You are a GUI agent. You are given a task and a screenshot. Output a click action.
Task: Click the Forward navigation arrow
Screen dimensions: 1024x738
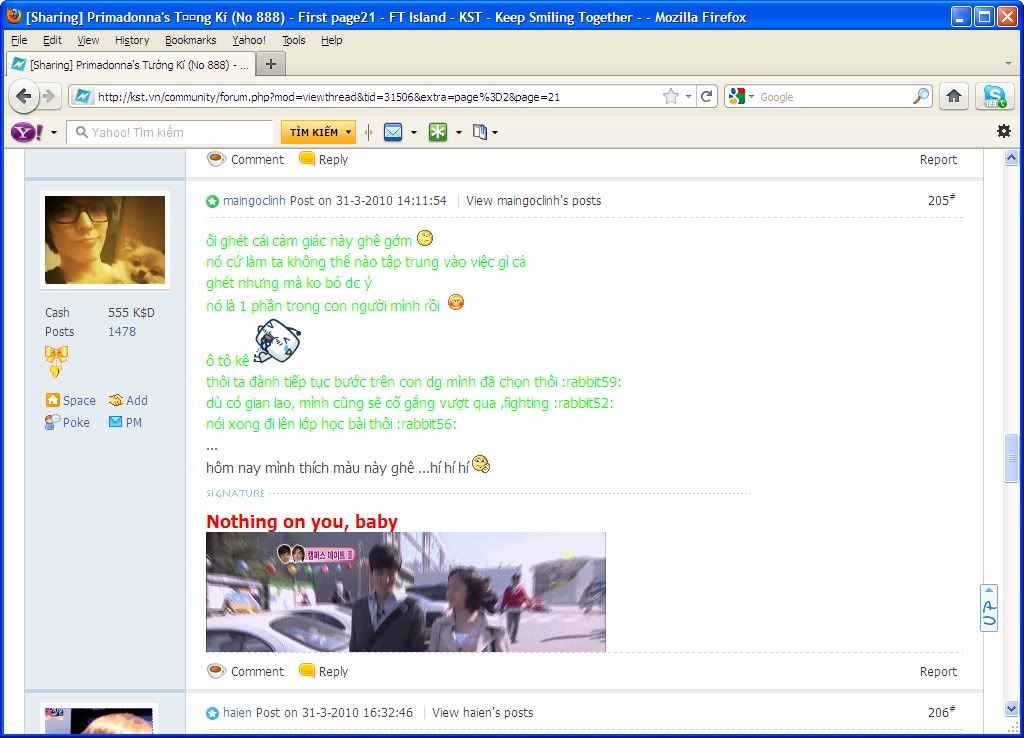point(50,97)
